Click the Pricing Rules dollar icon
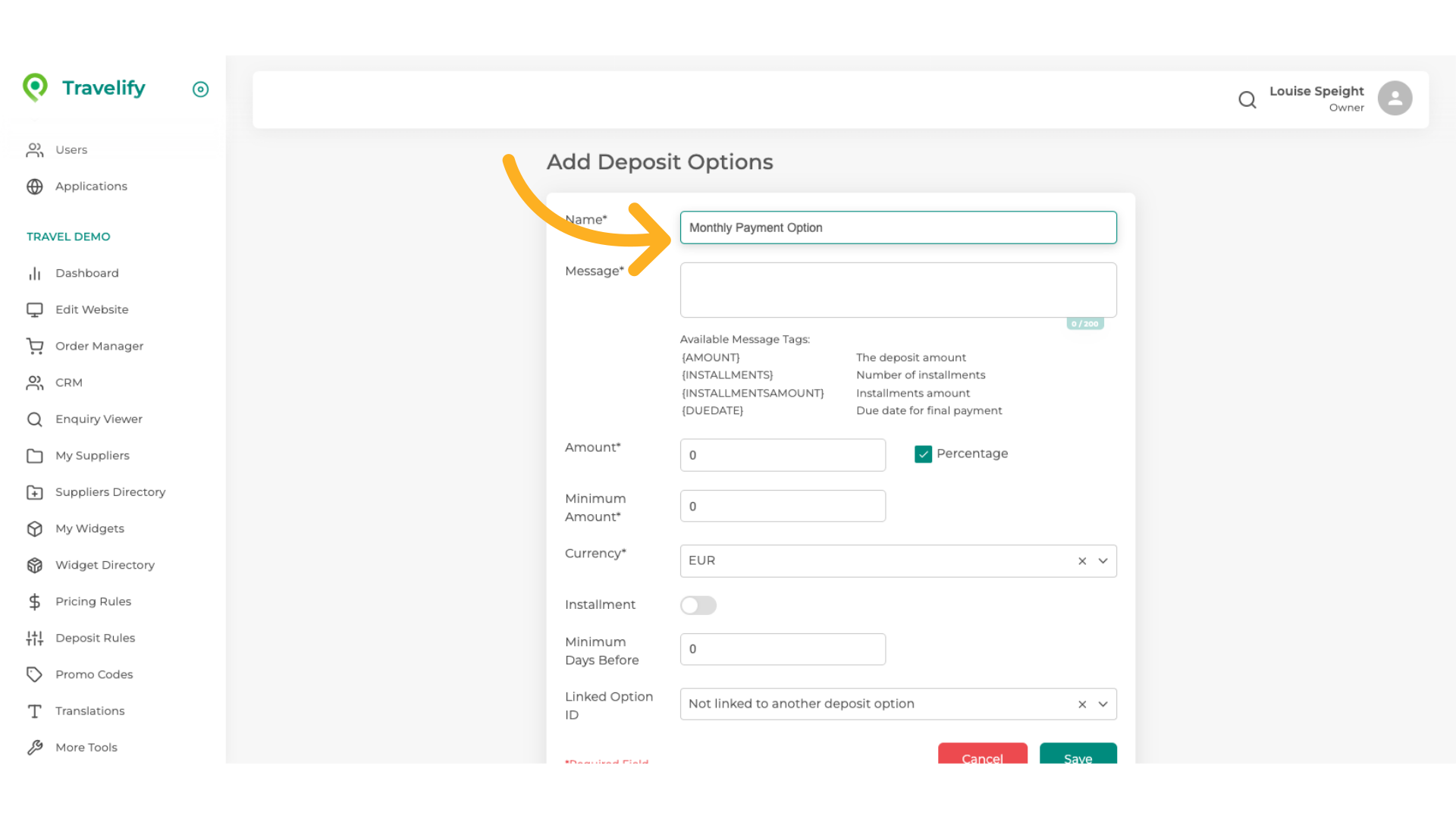The image size is (1456, 819). [35, 601]
